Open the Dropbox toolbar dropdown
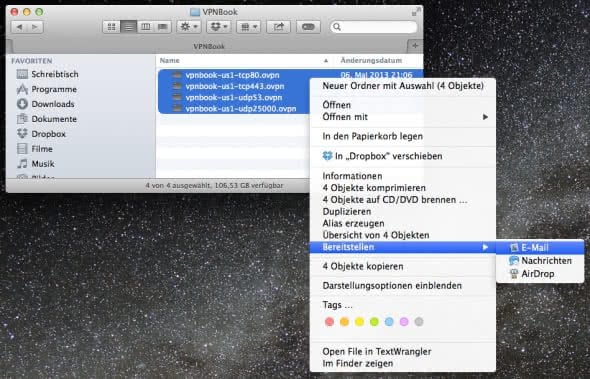The width and height of the screenshot is (590, 379). coord(219,27)
